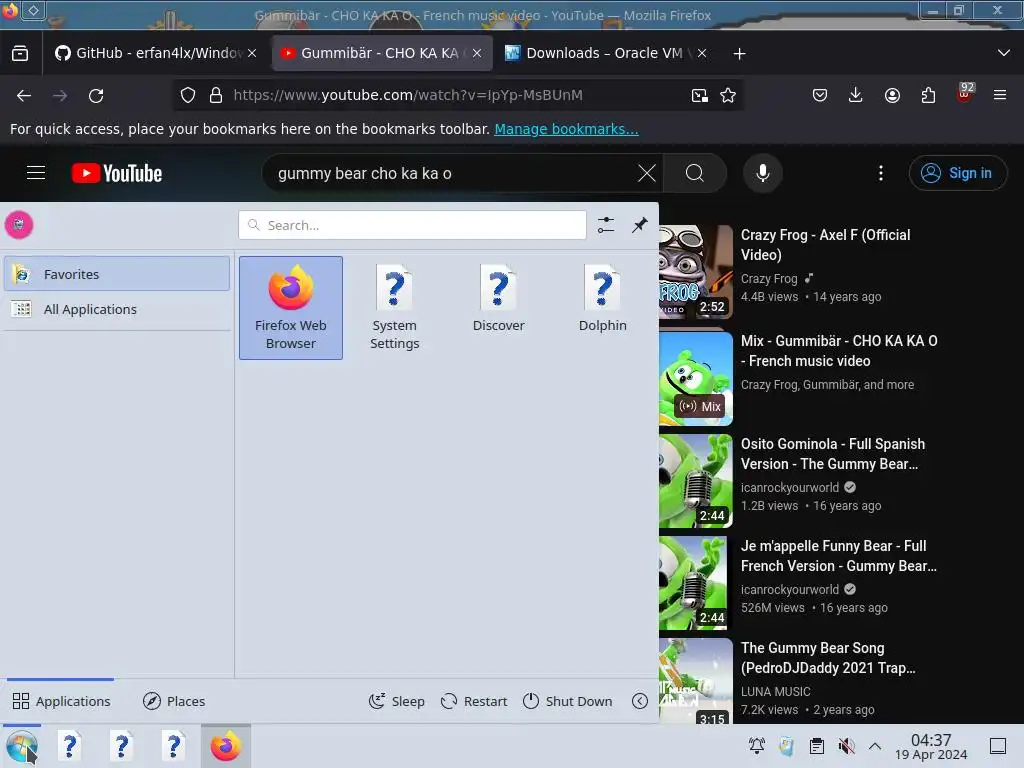Switch to Places tab in launcher
Image resolution: width=1024 pixels, height=768 pixels.
tap(174, 701)
